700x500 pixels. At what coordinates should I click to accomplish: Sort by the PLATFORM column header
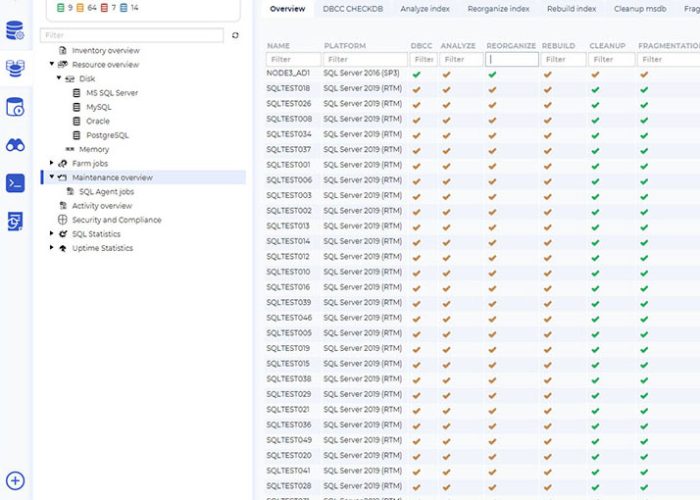click(x=345, y=46)
